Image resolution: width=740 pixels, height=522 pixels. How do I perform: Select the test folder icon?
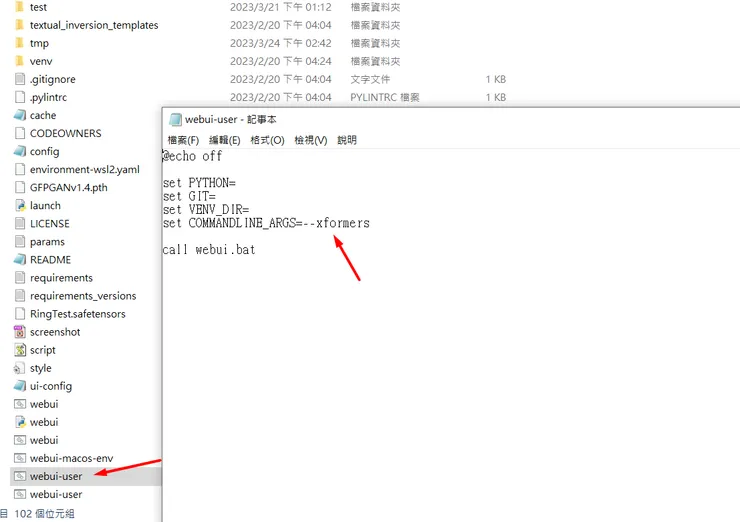19,7
